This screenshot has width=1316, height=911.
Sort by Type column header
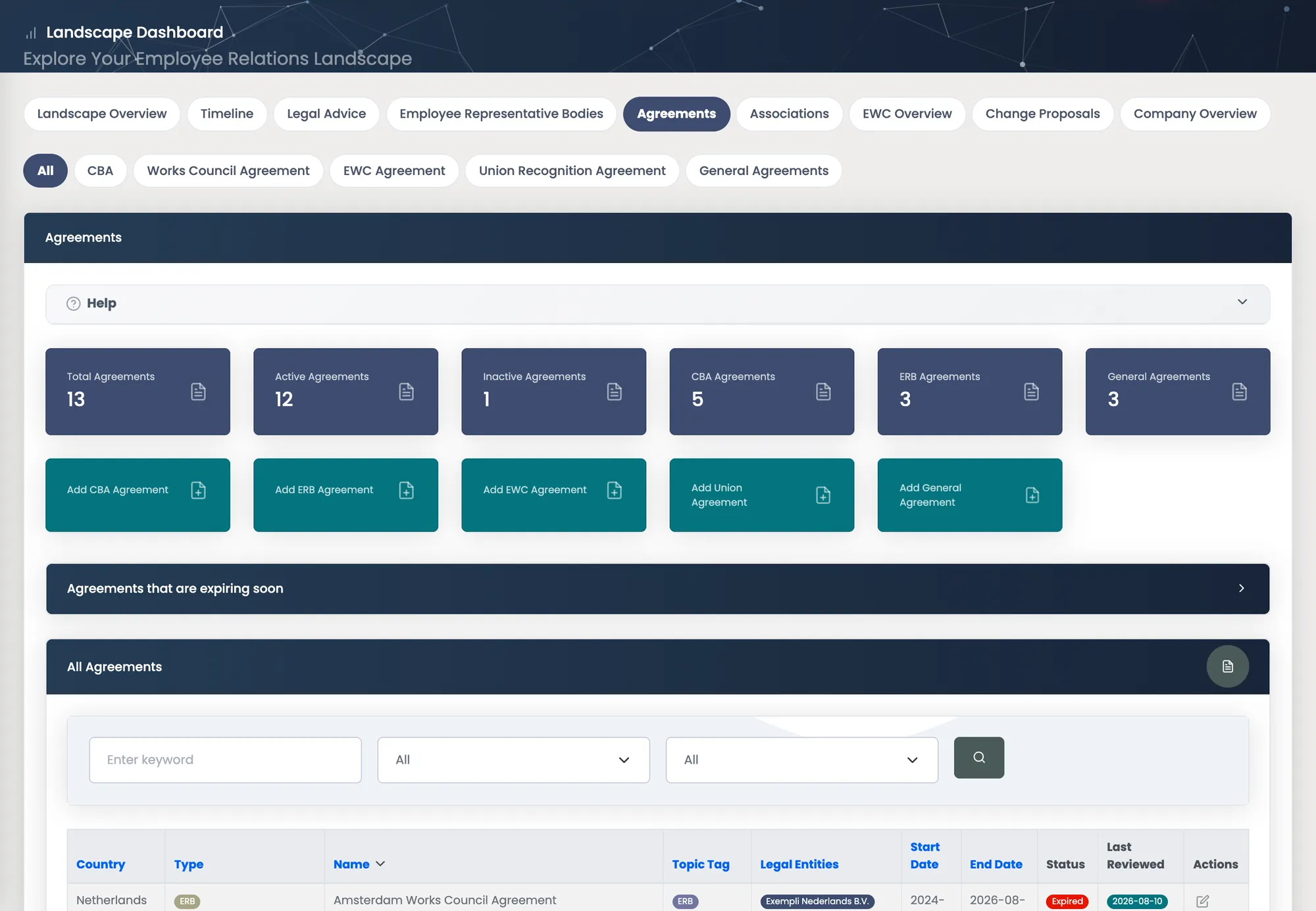coord(189,864)
